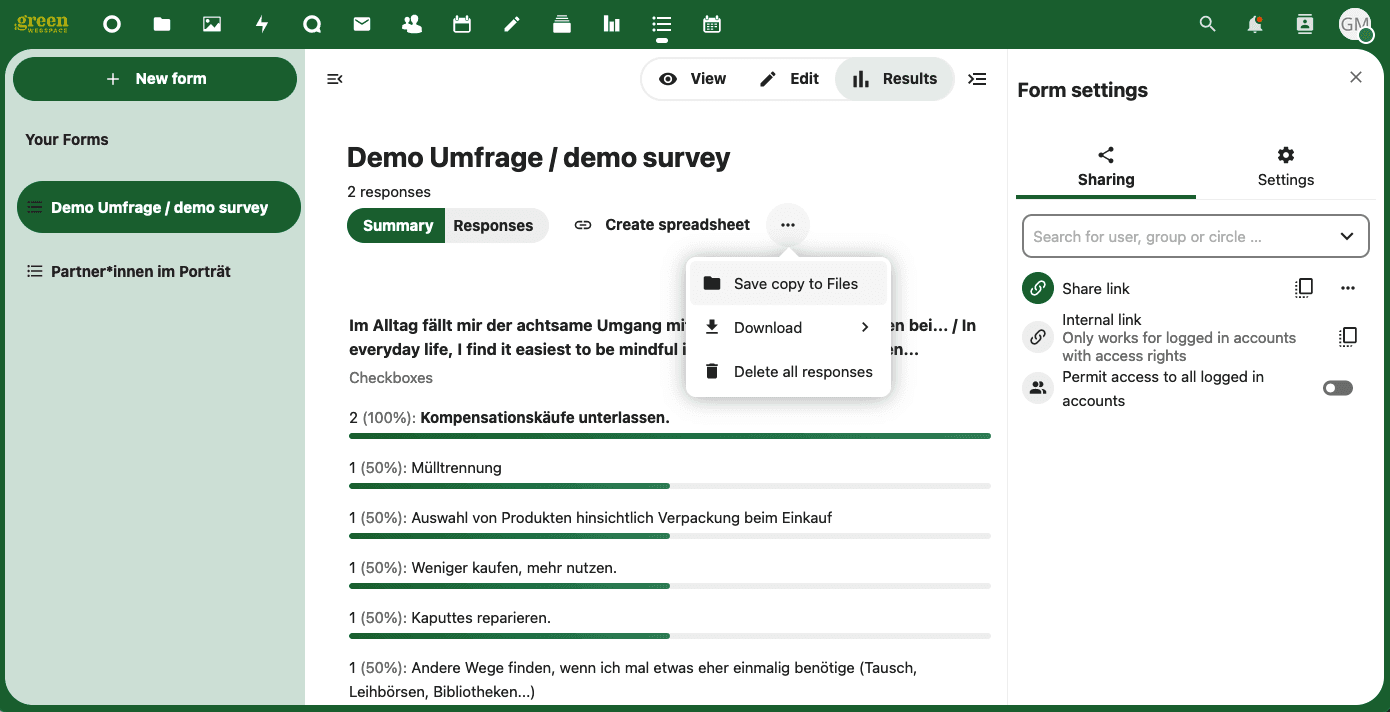Copy the Share link to clipboard
This screenshot has height=712, width=1390.
pos(1304,288)
